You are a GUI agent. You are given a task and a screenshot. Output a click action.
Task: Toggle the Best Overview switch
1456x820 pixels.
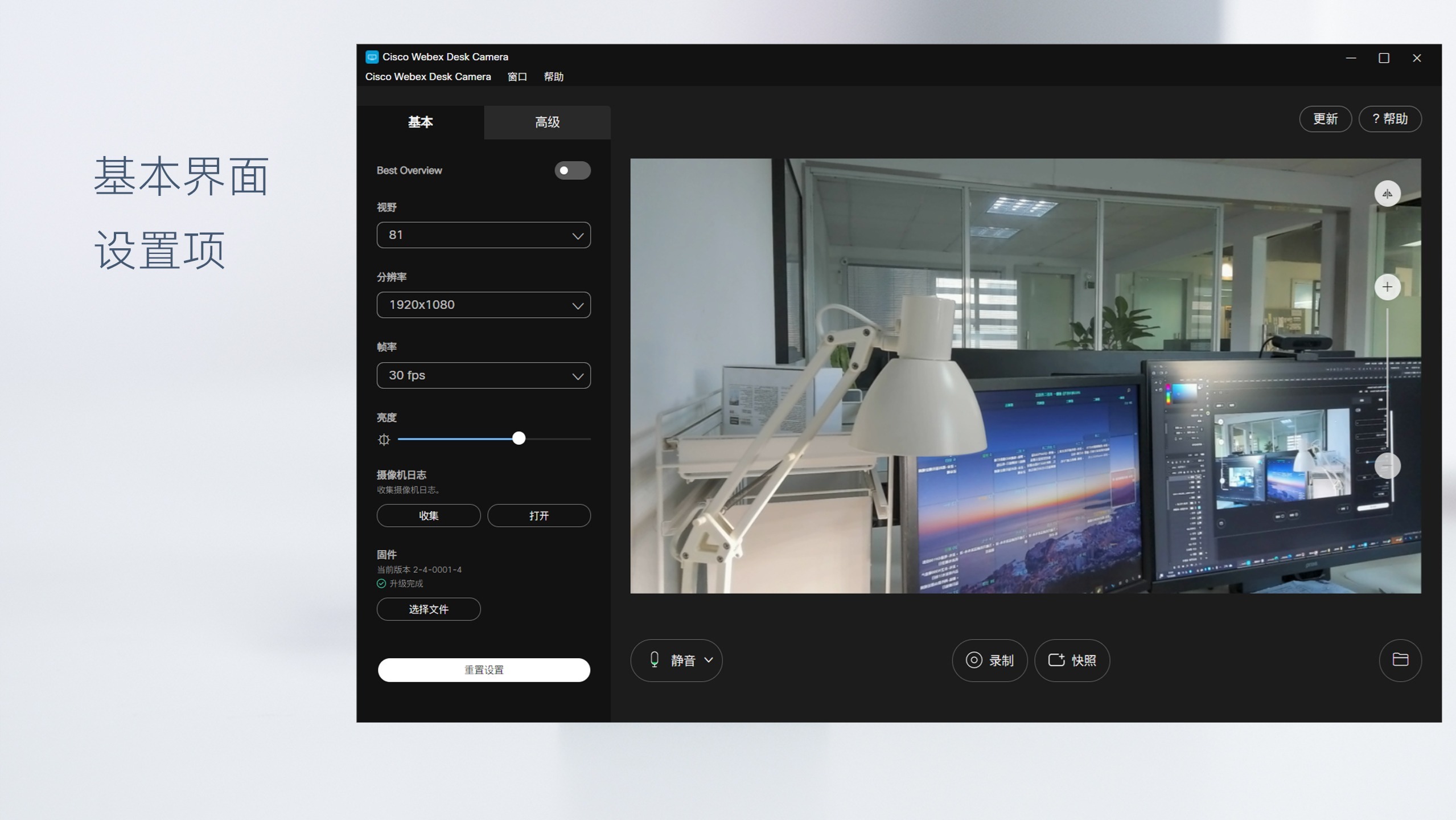(572, 170)
